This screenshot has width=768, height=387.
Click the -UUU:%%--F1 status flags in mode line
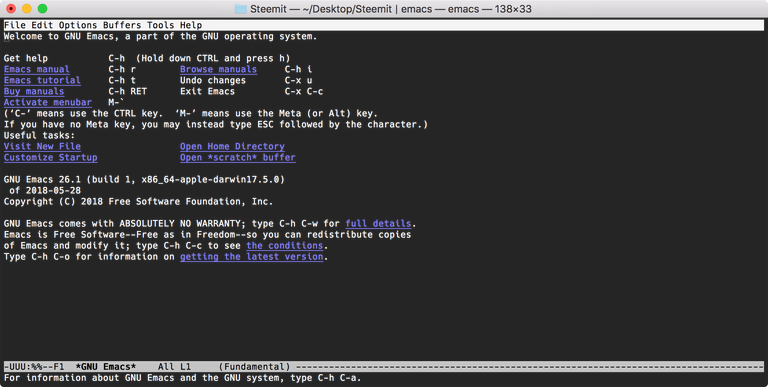[34, 367]
